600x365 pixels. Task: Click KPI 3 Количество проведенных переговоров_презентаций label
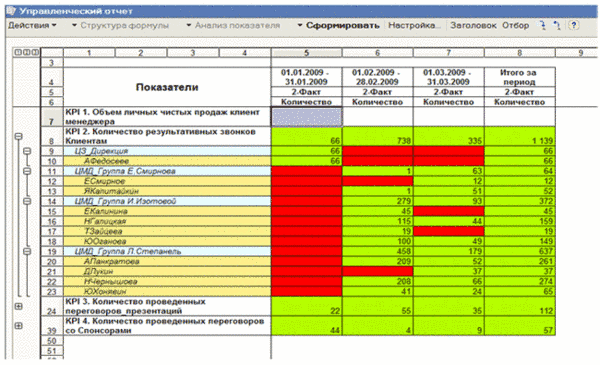167,306
